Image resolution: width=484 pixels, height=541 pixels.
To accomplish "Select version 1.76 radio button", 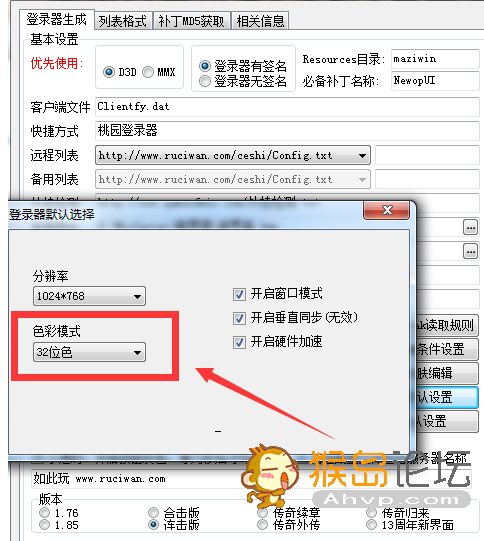I will click(45, 513).
